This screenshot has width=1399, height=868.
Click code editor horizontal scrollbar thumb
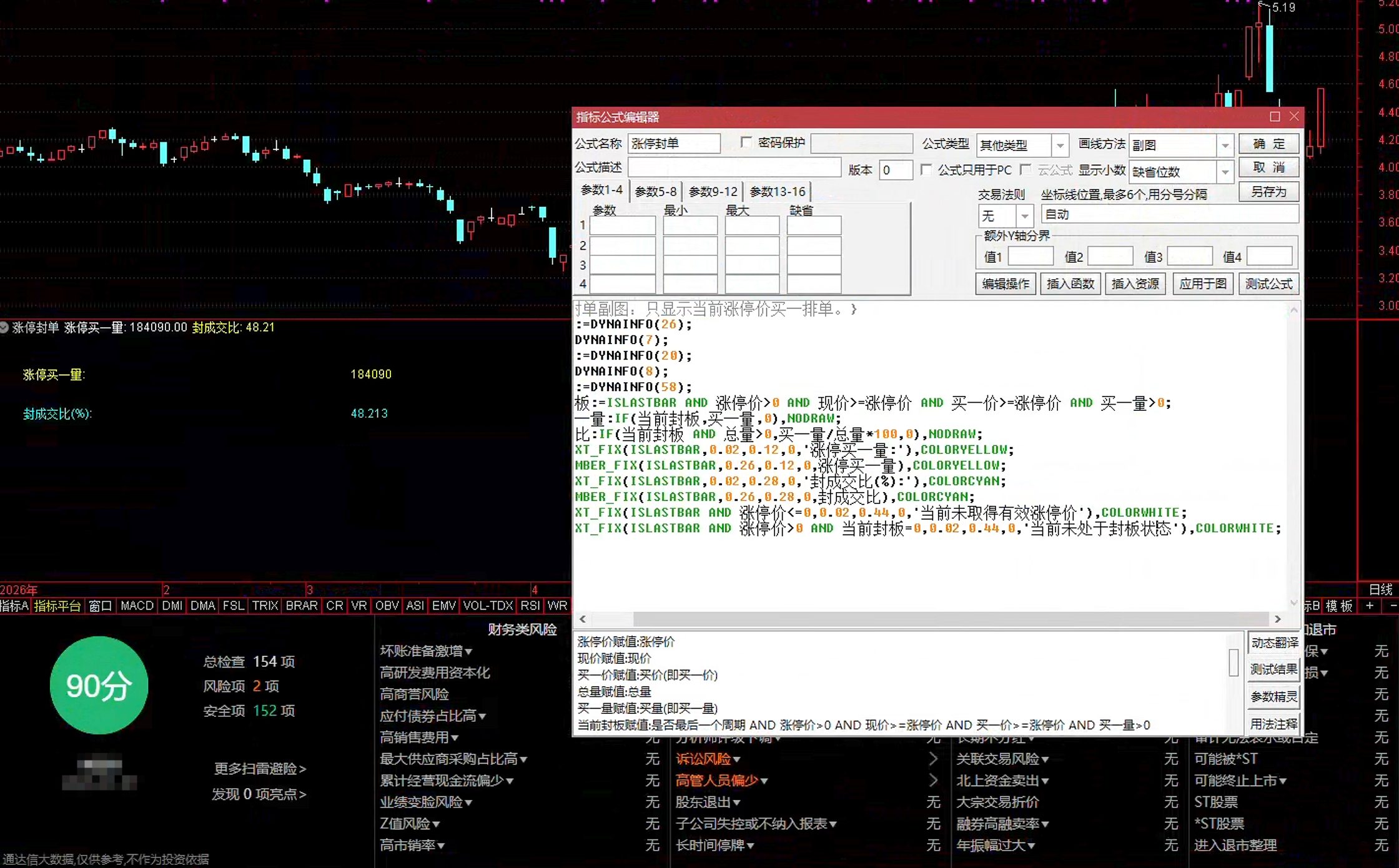pyautogui.click(x=952, y=619)
